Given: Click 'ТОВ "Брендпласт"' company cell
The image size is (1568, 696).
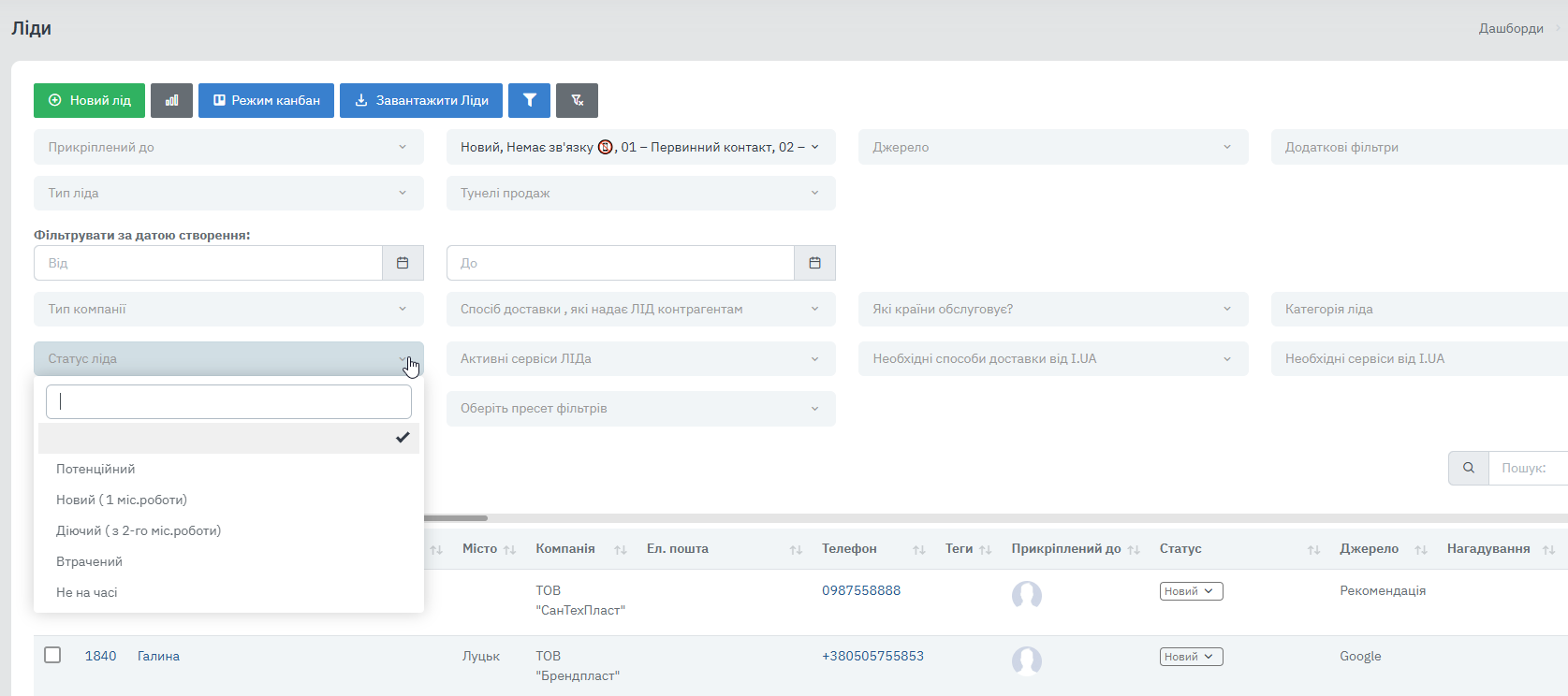Looking at the screenshot, I should 578,665.
